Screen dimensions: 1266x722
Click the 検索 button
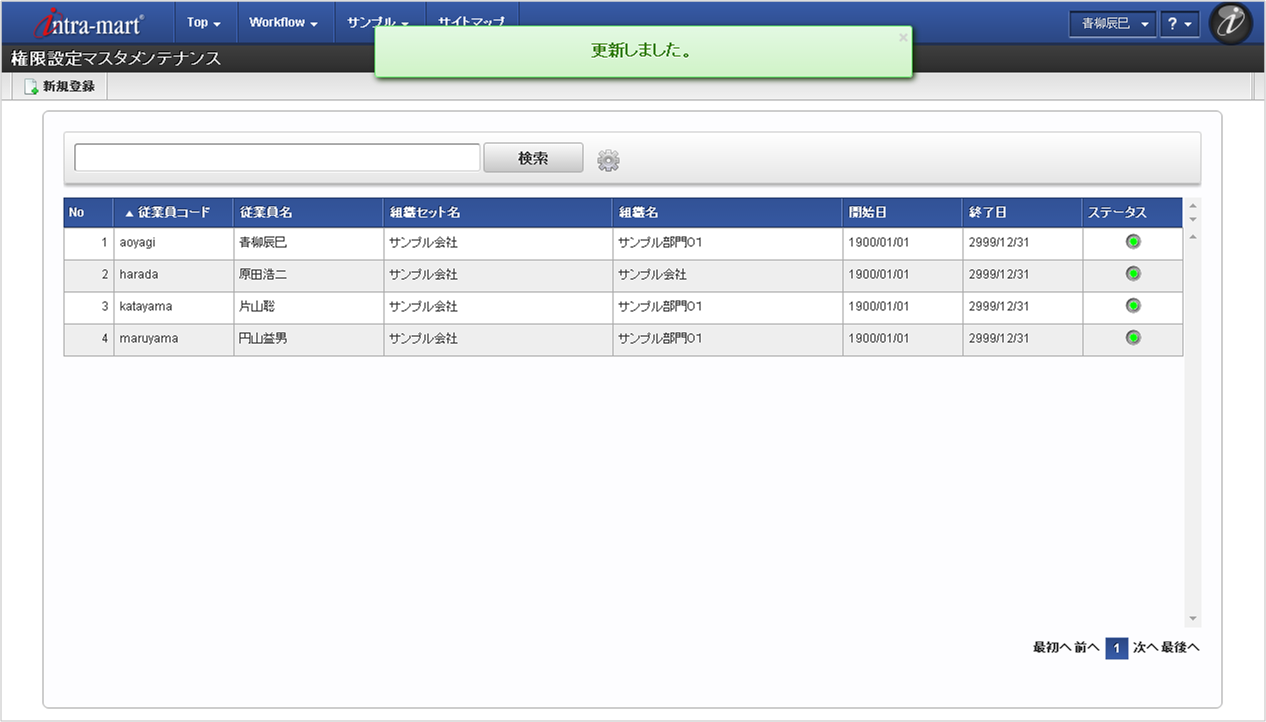pyautogui.click(x=533, y=158)
